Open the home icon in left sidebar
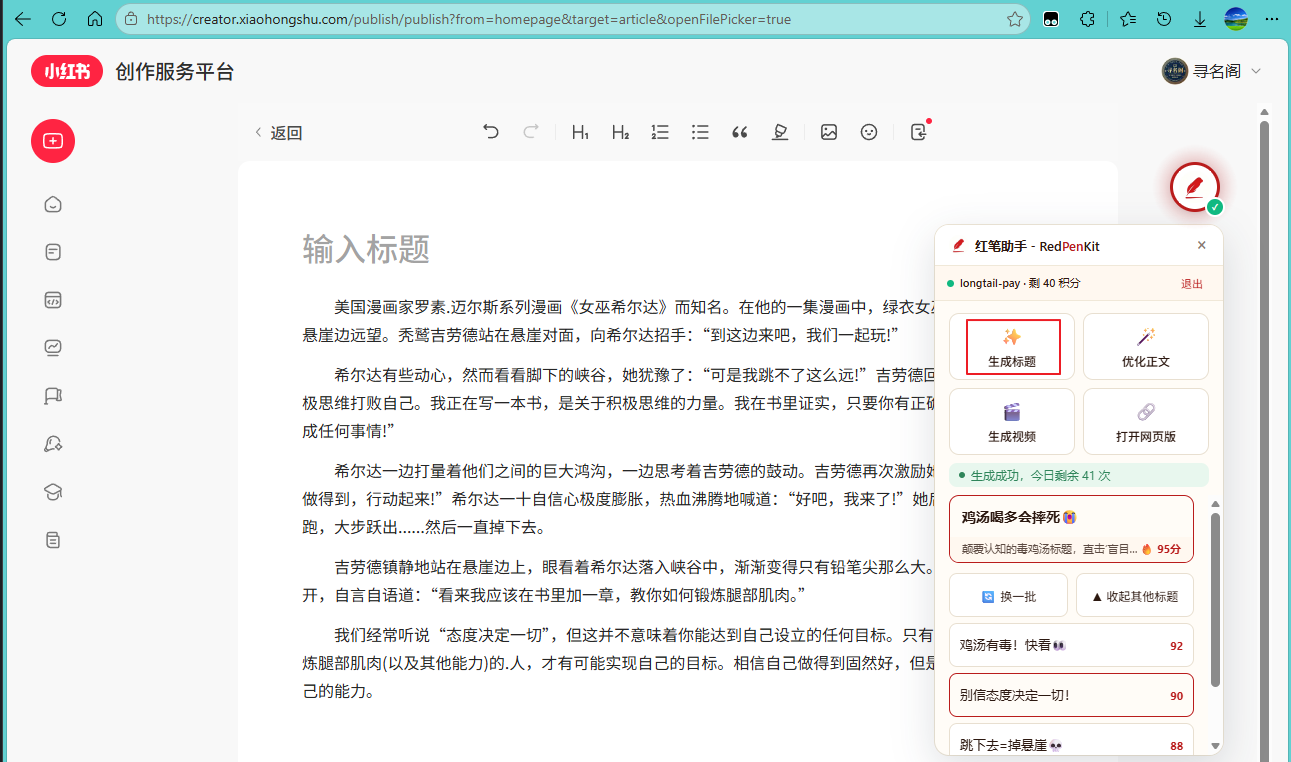This screenshot has width=1291, height=762. click(x=53, y=204)
